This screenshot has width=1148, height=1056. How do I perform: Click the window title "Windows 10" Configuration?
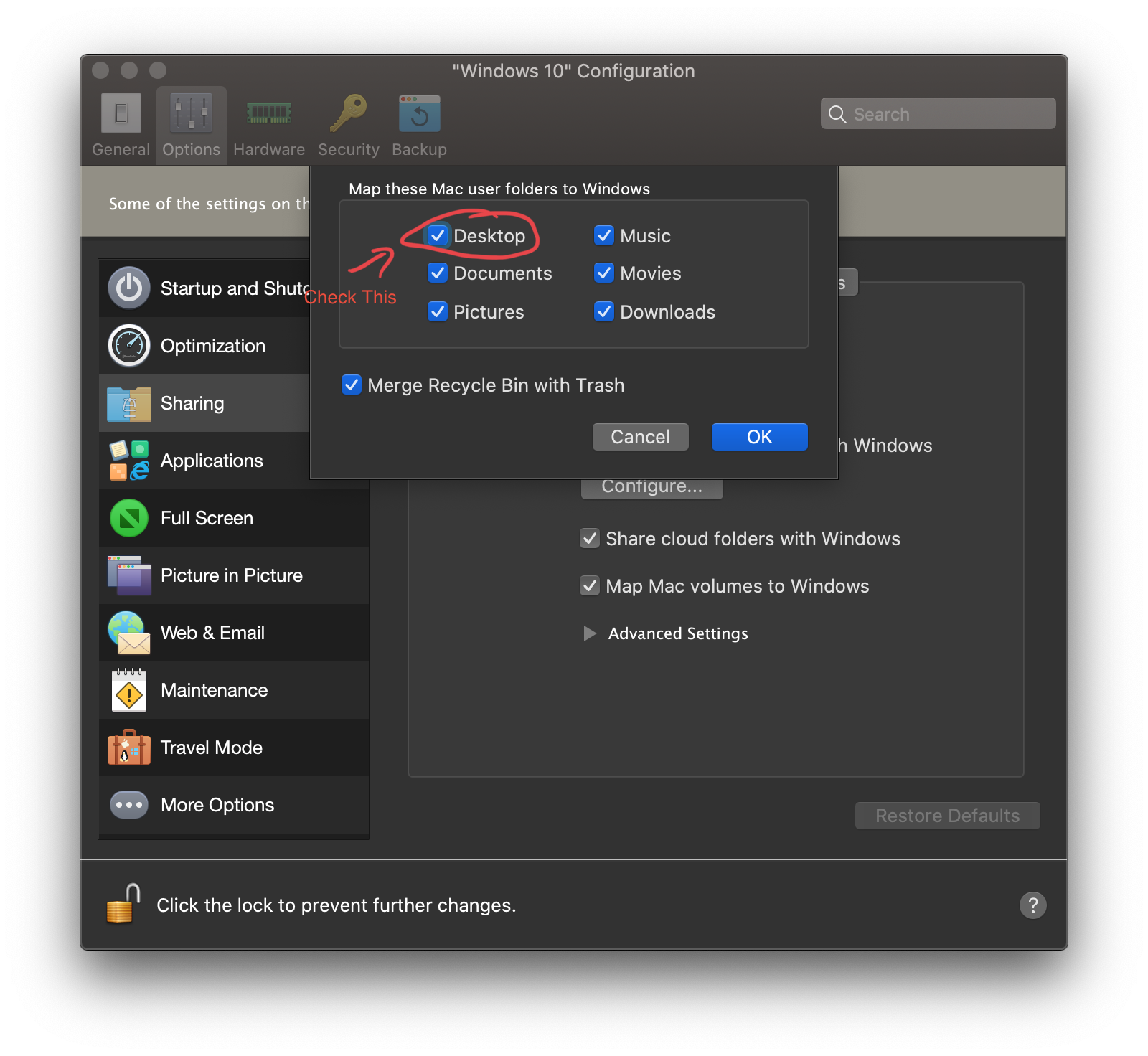point(574,71)
